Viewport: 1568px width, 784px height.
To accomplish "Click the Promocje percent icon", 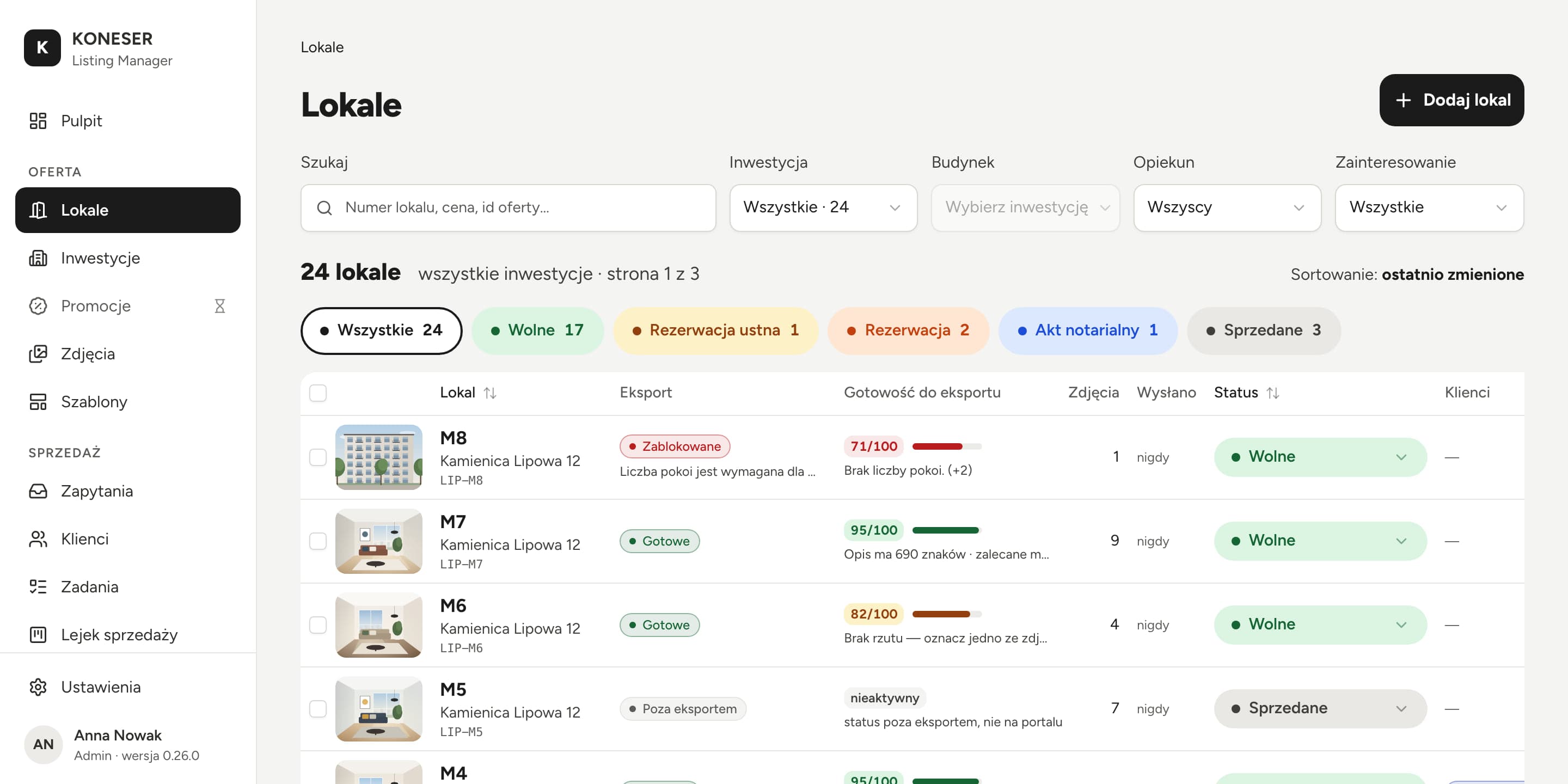I will click(x=38, y=305).
